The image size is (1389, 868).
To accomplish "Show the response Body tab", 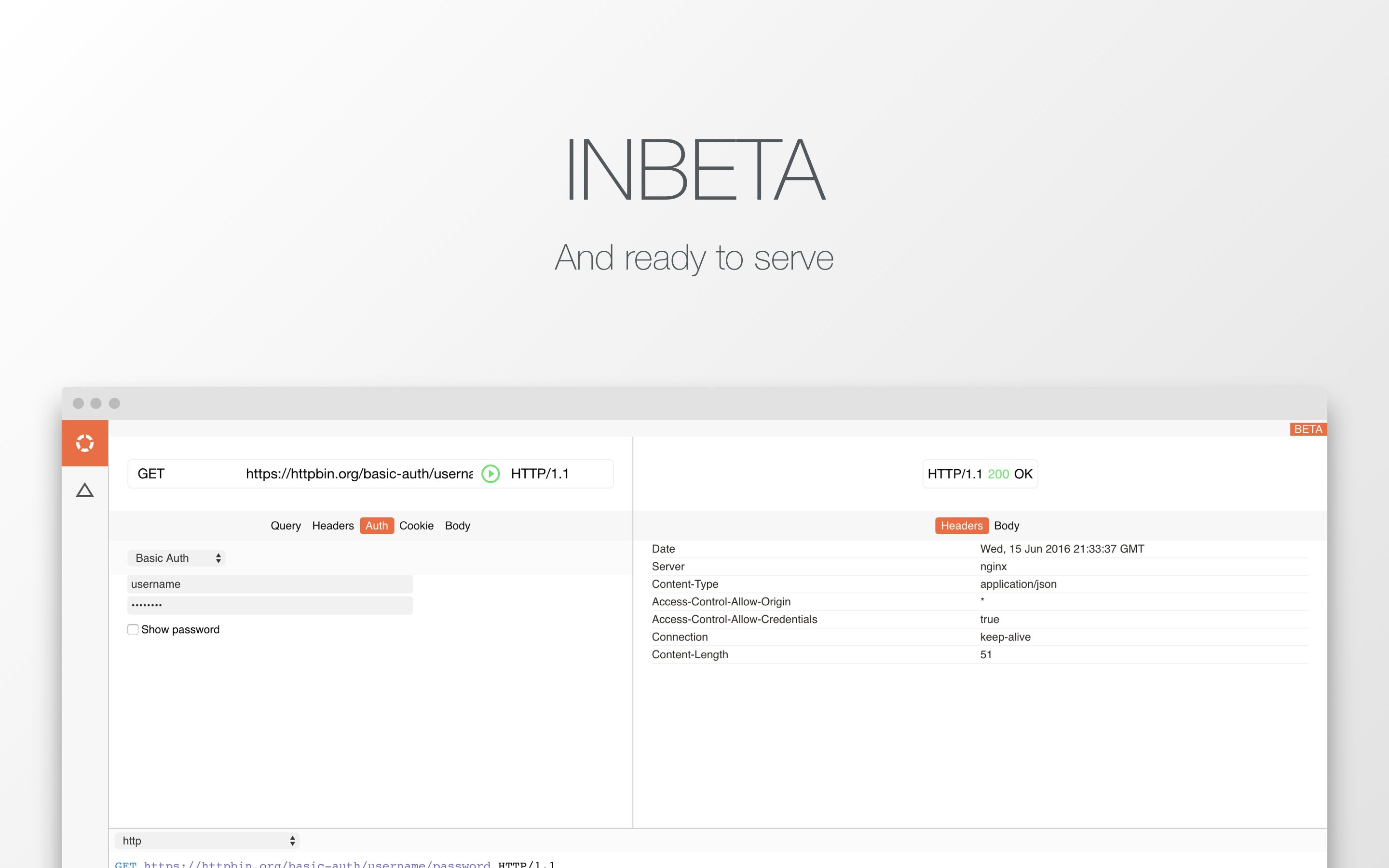I will pyautogui.click(x=1006, y=526).
